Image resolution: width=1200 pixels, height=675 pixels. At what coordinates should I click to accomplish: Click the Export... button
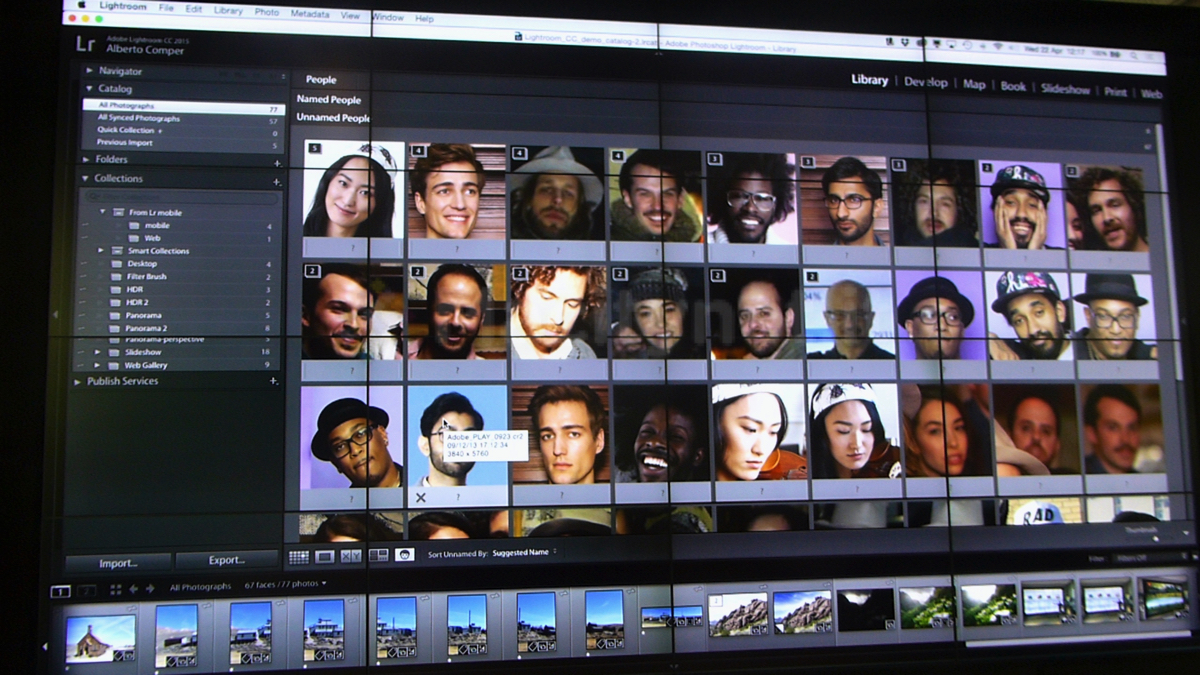[227, 560]
